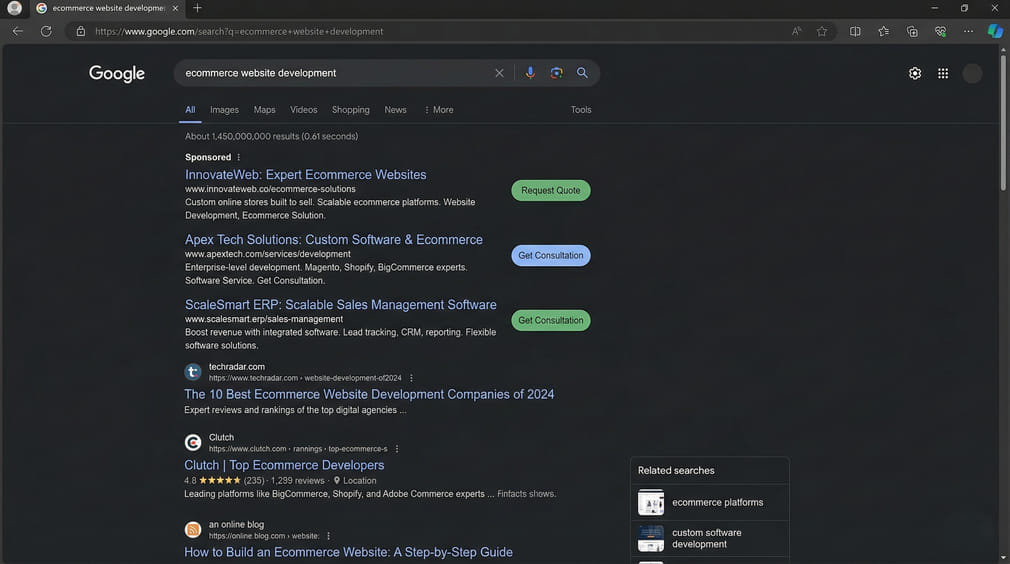Search by image with Lens icon

(557, 73)
